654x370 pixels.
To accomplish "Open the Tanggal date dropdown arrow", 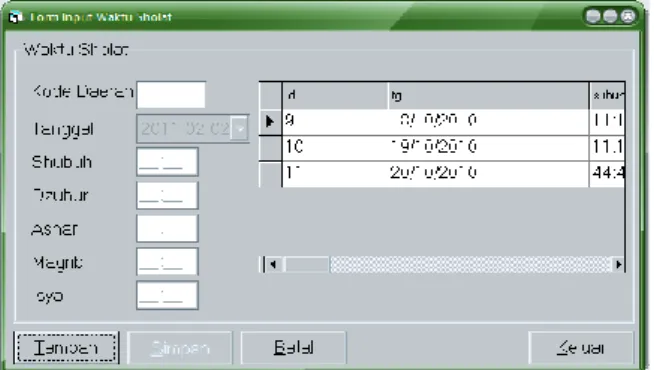I will [240, 128].
